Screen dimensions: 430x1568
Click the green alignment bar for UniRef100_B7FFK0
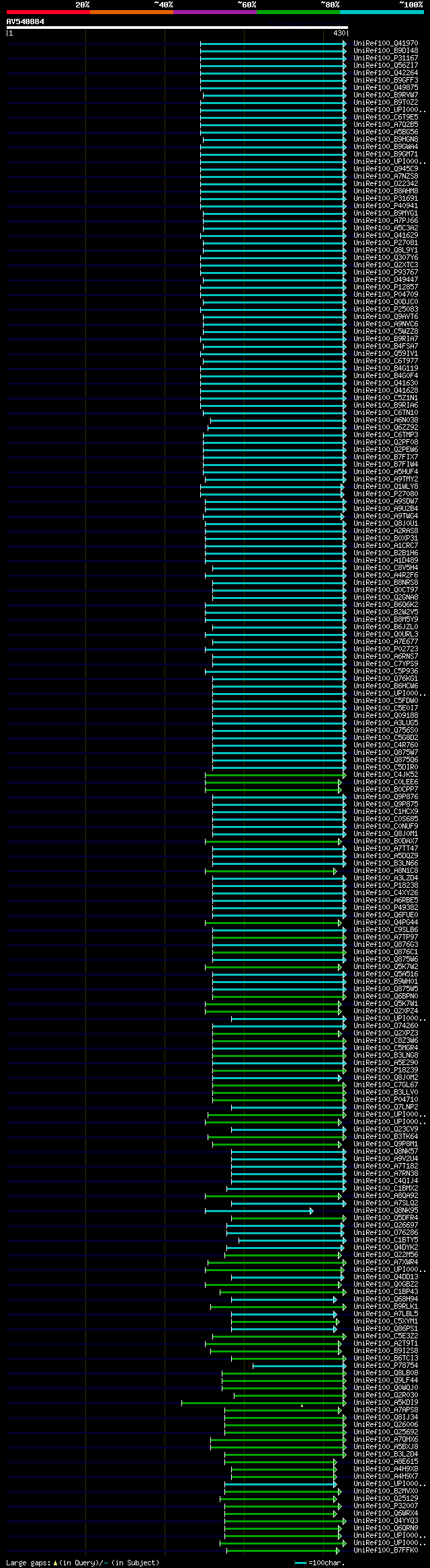pyautogui.click(x=283, y=1551)
